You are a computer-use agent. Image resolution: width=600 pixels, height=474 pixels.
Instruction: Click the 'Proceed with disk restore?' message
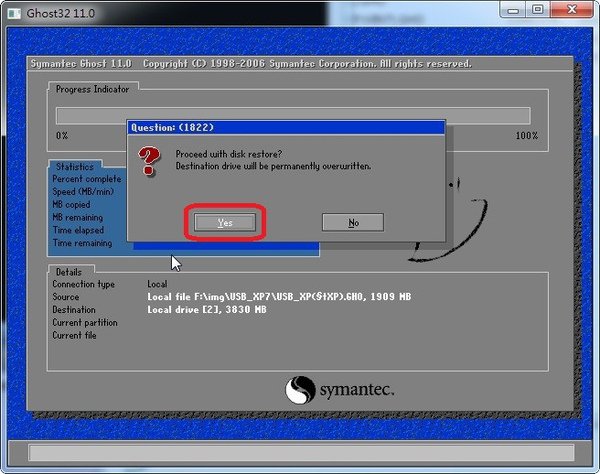pyautogui.click(x=228, y=154)
